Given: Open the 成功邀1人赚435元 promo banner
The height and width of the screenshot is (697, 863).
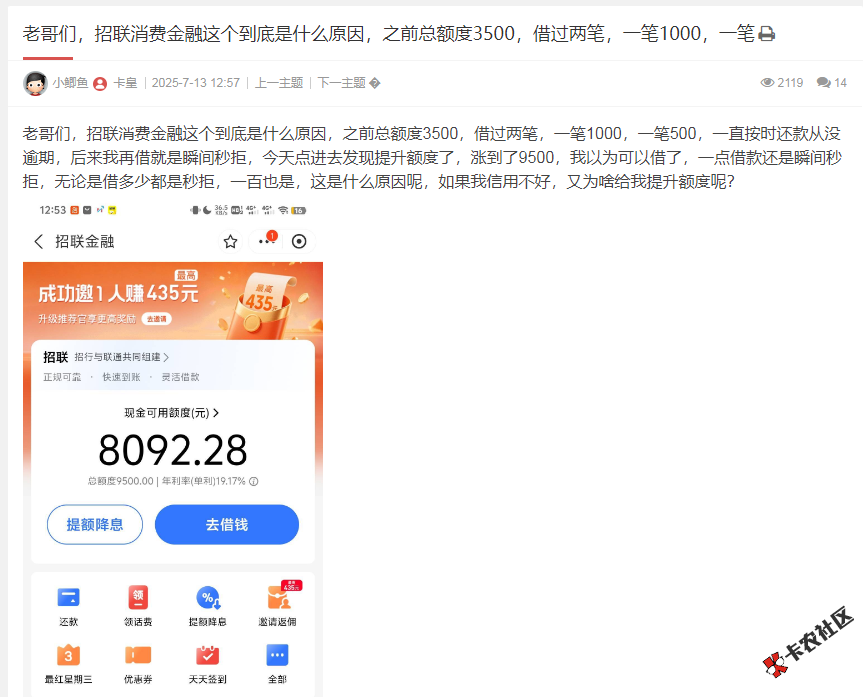Looking at the screenshot, I should click(173, 301).
